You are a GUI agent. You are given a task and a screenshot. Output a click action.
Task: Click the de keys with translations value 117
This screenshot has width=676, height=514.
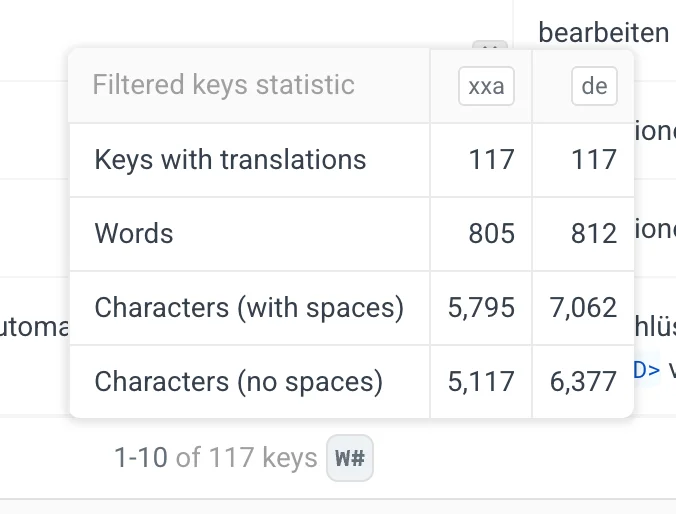pyautogui.click(x=595, y=159)
